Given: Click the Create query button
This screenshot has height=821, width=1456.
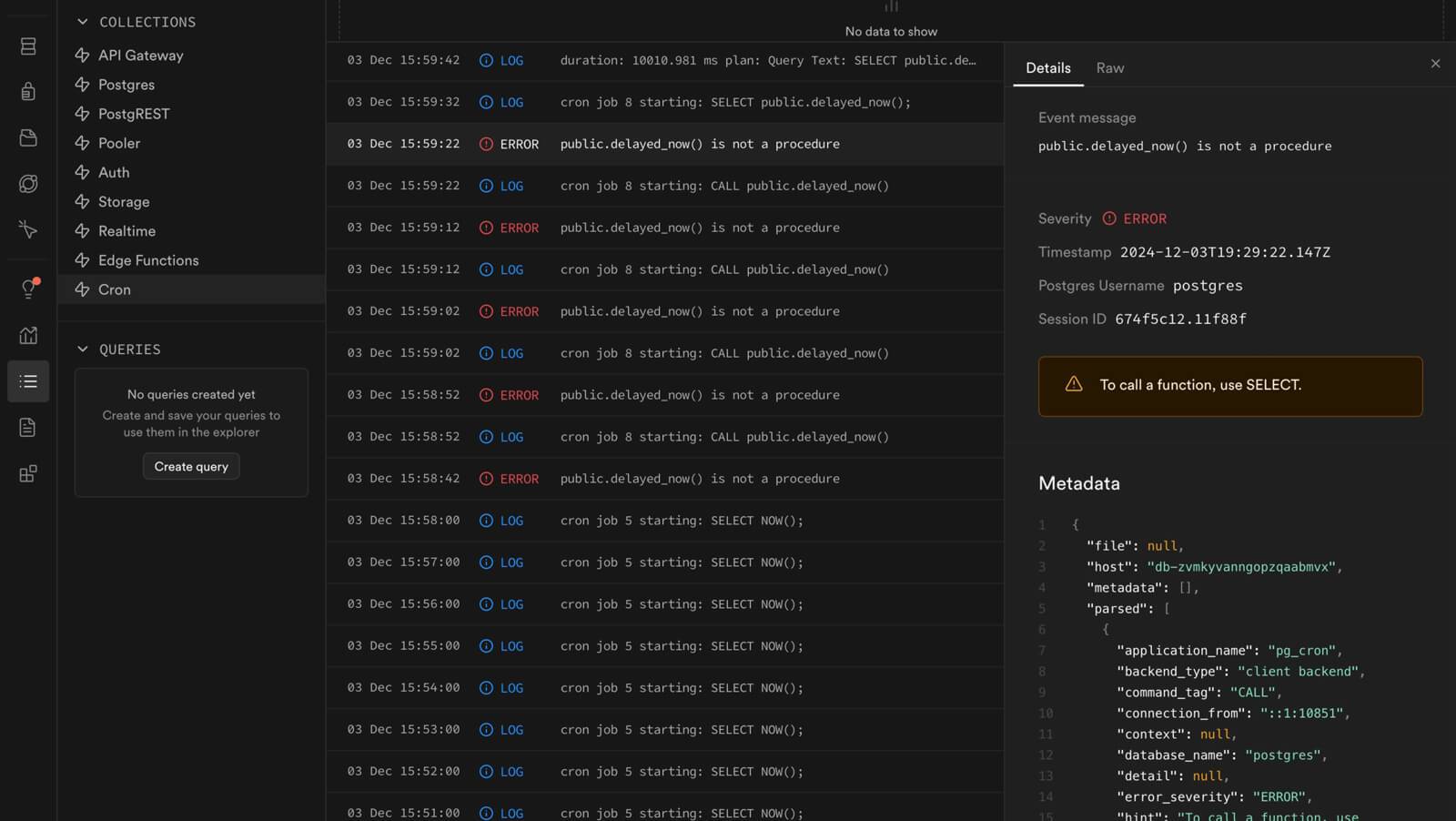Looking at the screenshot, I should [x=190, y=466].
